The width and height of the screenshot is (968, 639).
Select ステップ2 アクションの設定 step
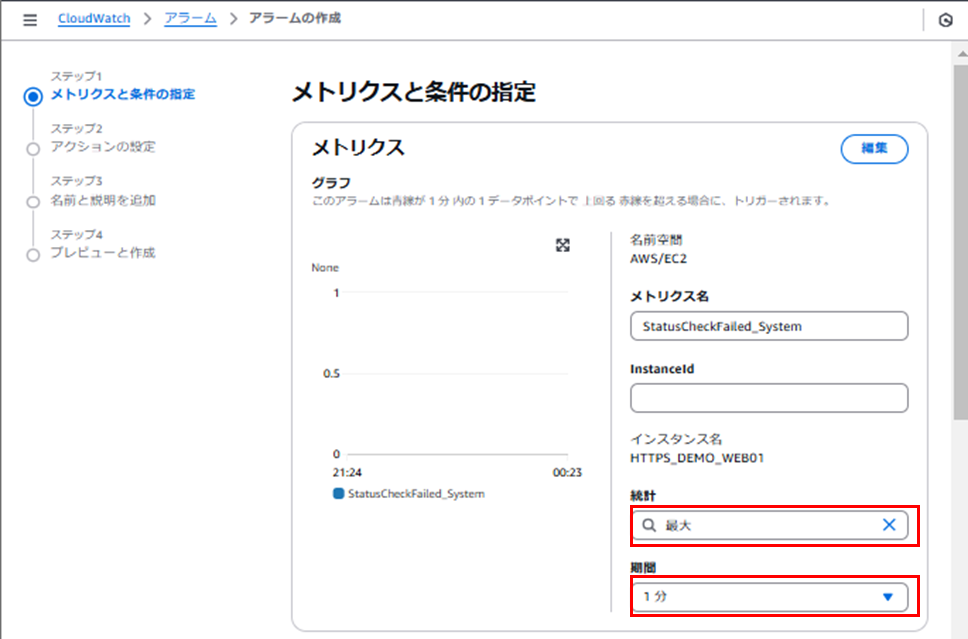[x=102, y=146]
